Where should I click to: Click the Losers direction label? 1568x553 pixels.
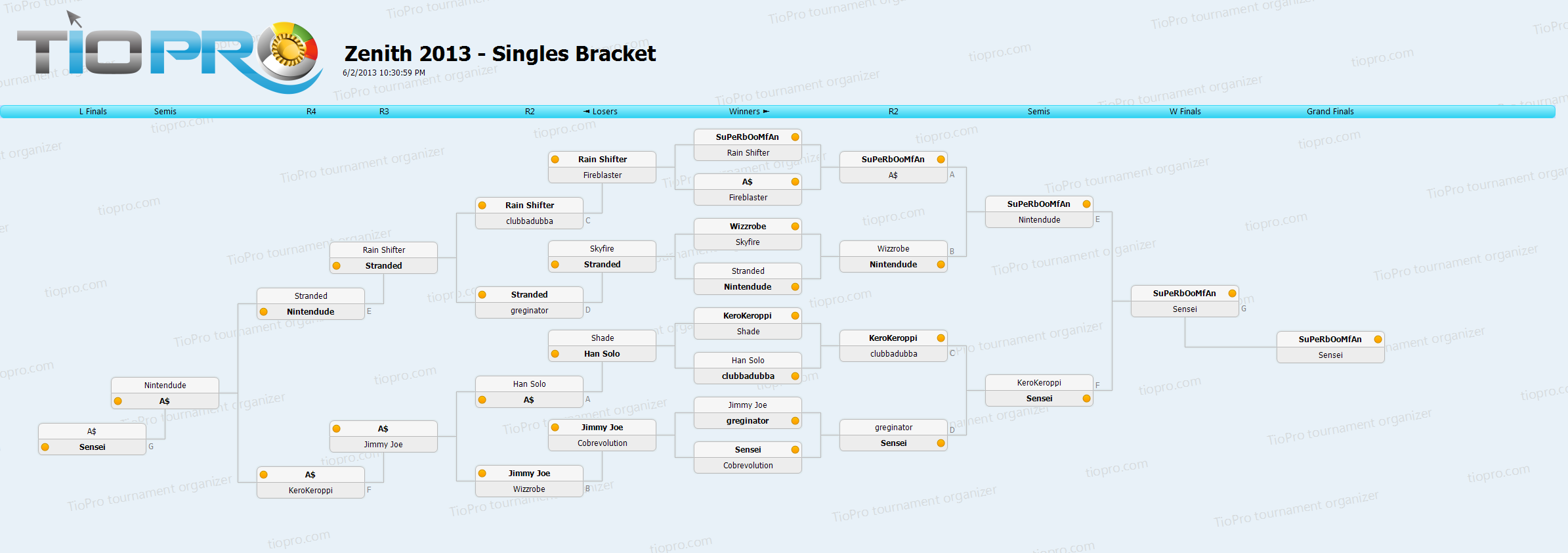[601, 112]
